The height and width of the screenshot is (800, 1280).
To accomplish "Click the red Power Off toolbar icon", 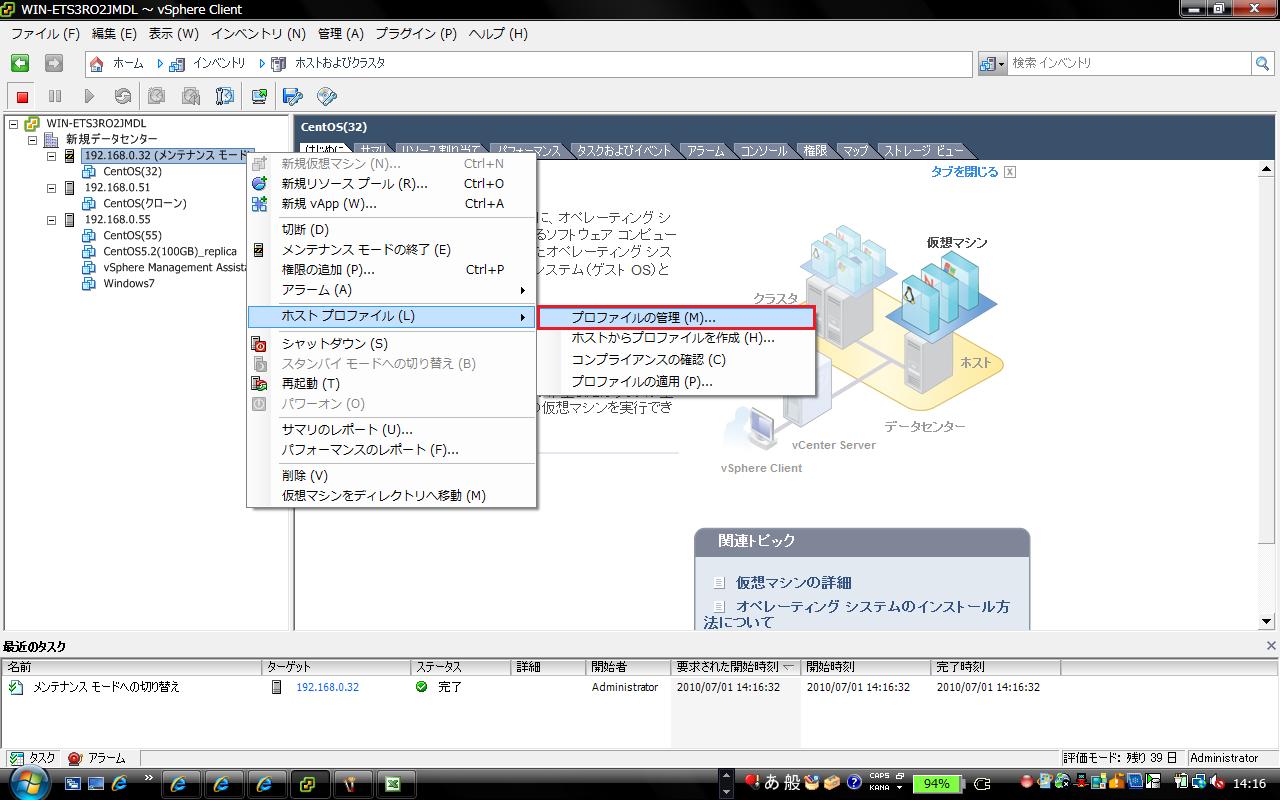I will tap(22, 96).
